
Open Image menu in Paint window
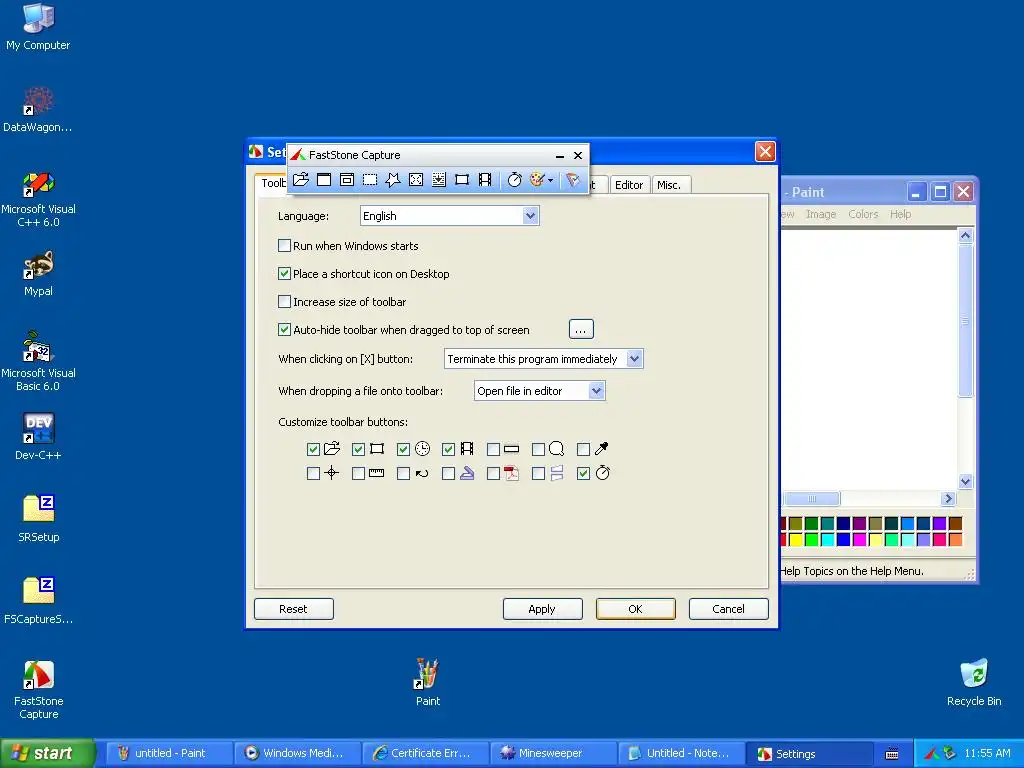click(x=821, y=214)
